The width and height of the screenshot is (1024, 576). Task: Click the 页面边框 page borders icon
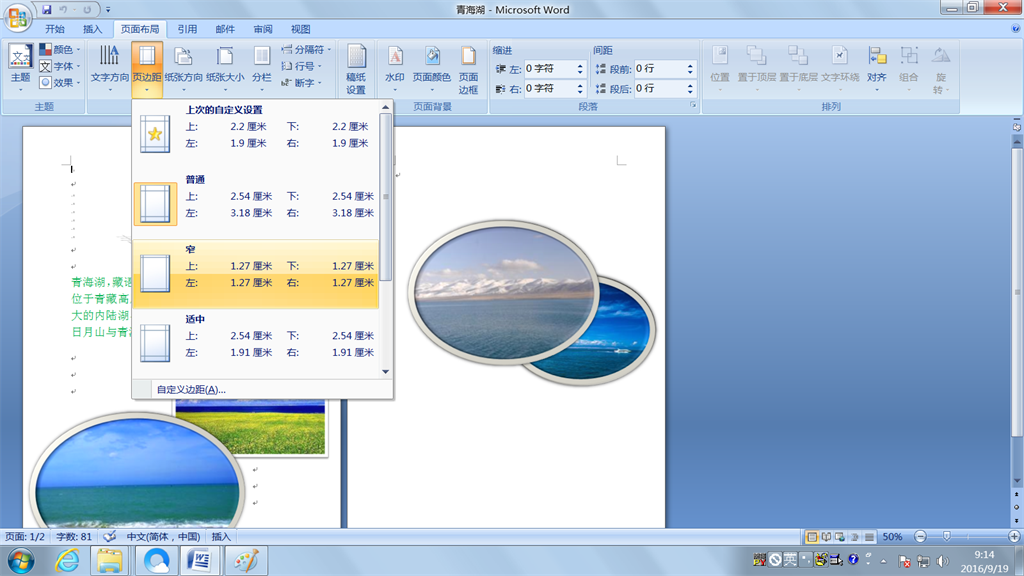point(468,60)
